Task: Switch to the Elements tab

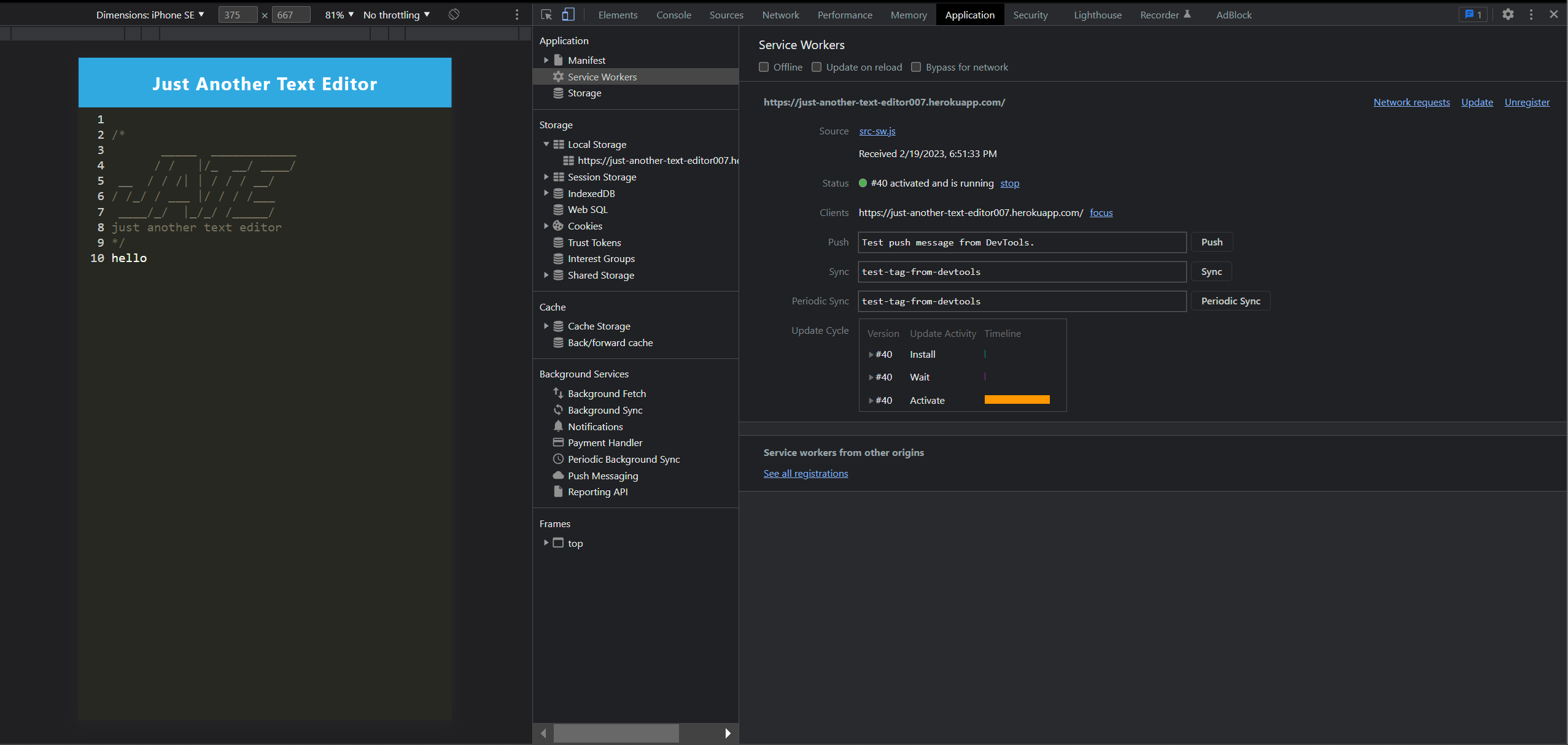Action: pos(618,15)
